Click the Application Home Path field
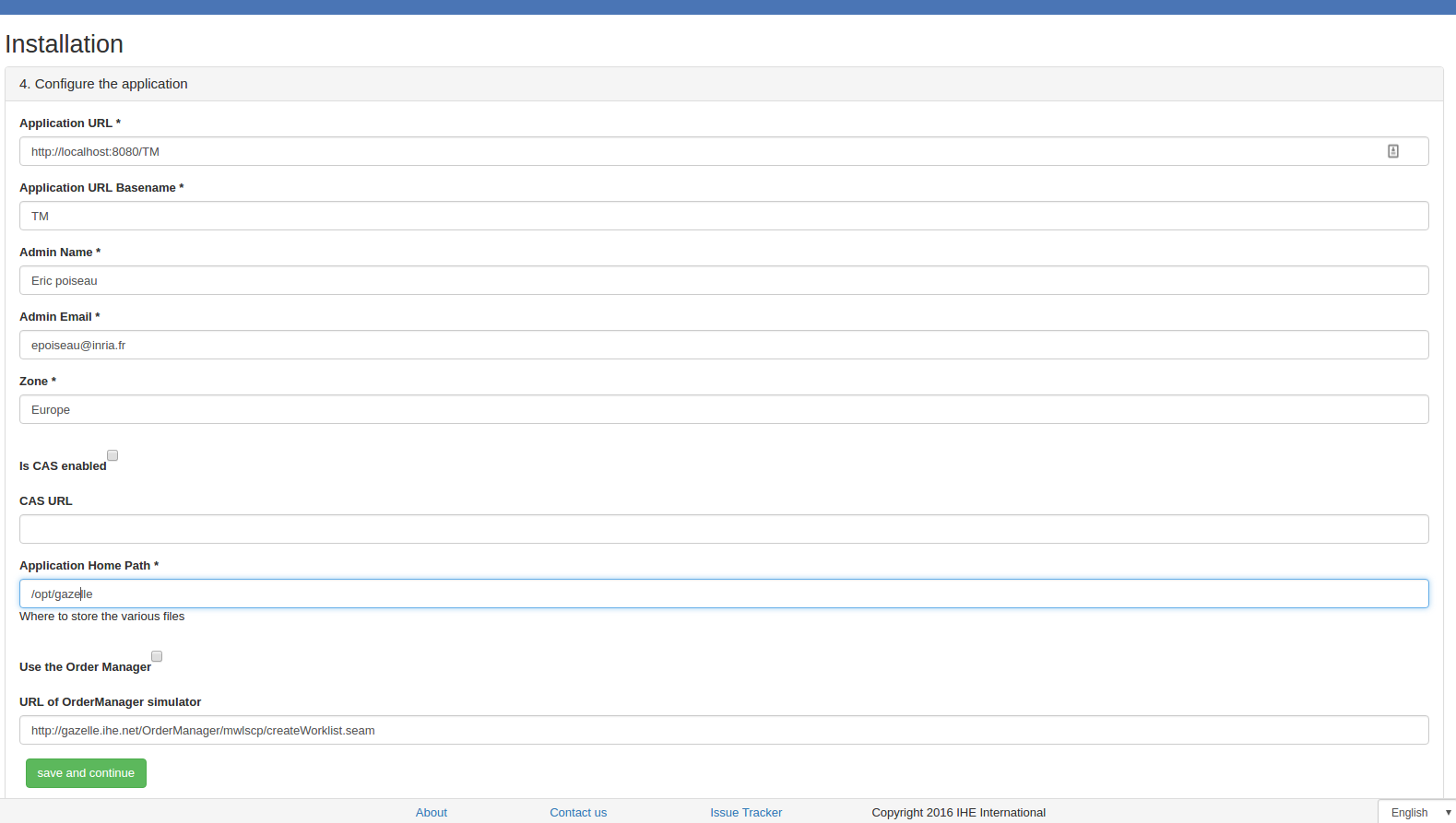1456x823 pixels. [724, 594]
